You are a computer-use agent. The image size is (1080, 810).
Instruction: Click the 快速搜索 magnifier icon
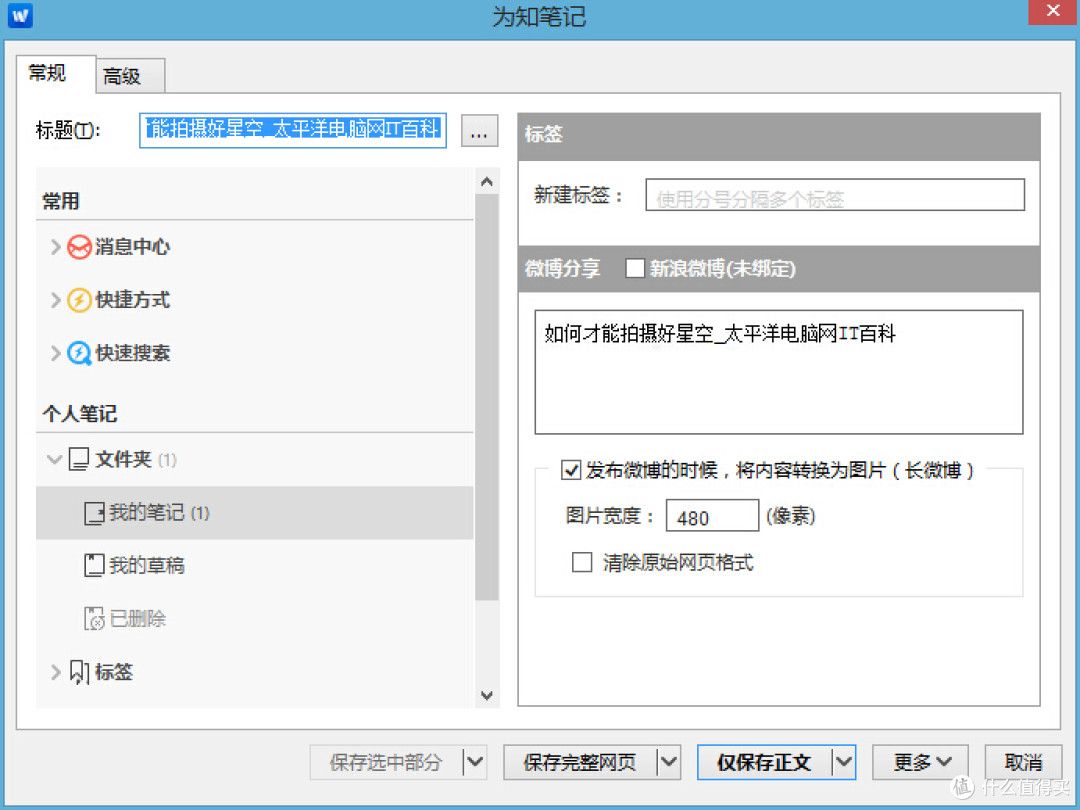79,353
